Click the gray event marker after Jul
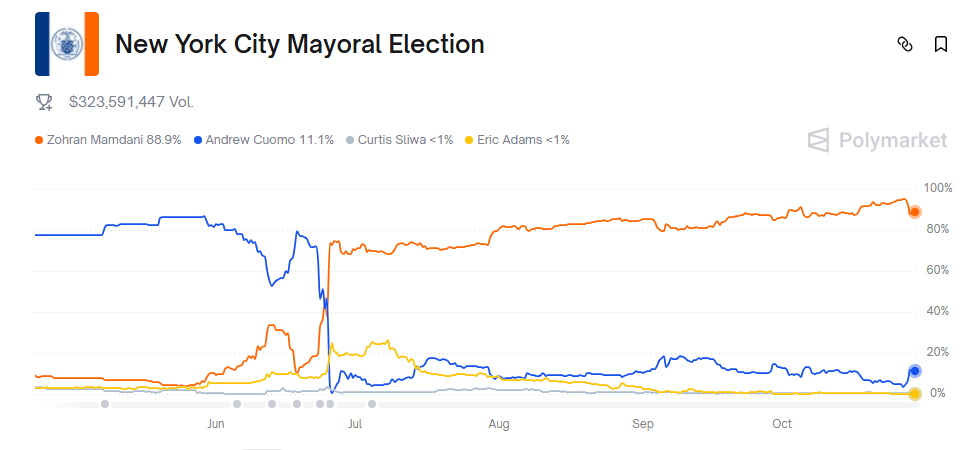964x450 pixels. click(372, 404)
